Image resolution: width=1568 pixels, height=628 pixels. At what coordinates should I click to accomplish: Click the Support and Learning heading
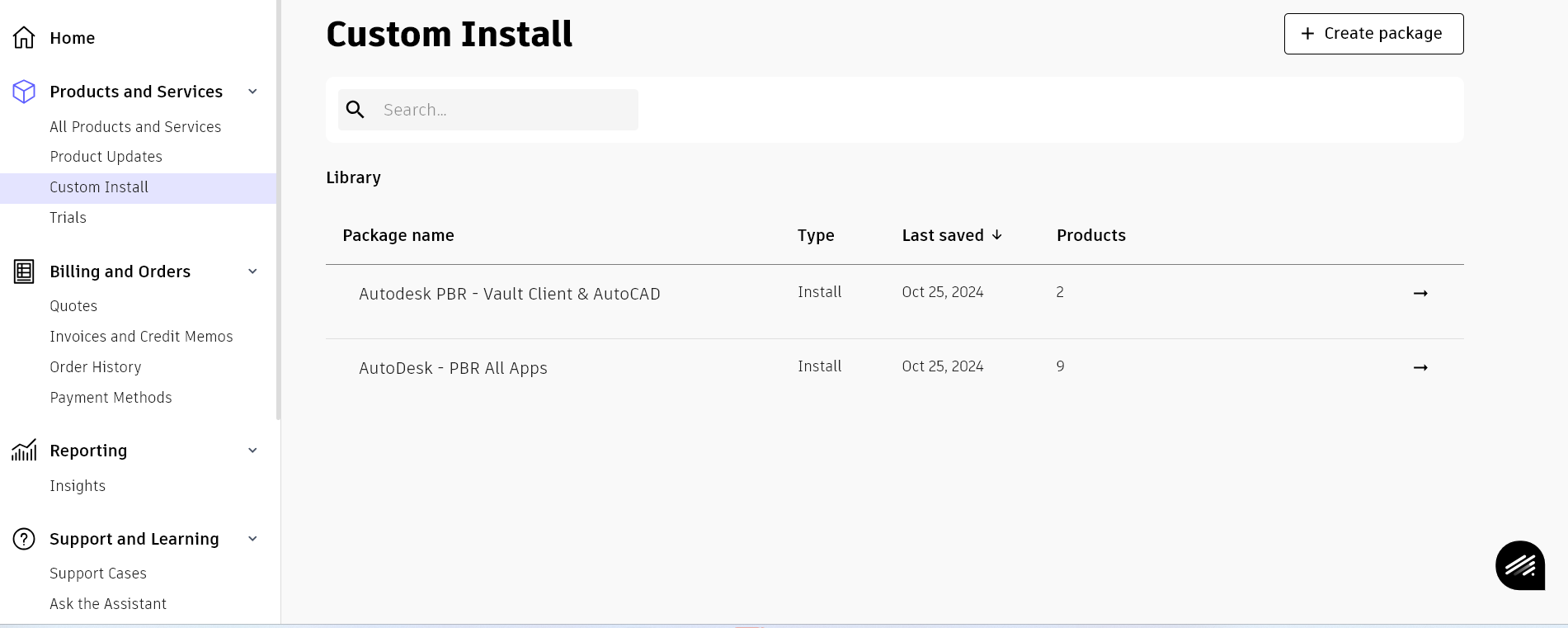pos(134,539)
